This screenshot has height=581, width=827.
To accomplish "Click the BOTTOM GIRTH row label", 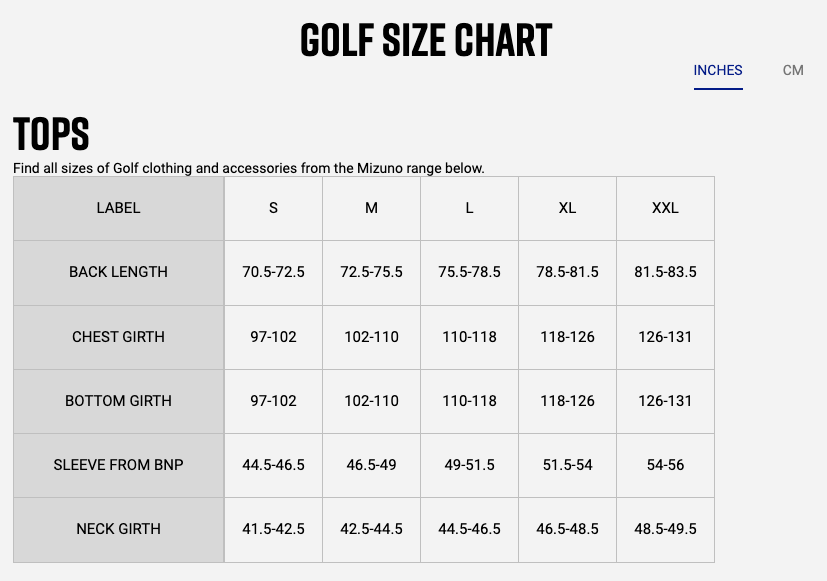I will [118, 400].
